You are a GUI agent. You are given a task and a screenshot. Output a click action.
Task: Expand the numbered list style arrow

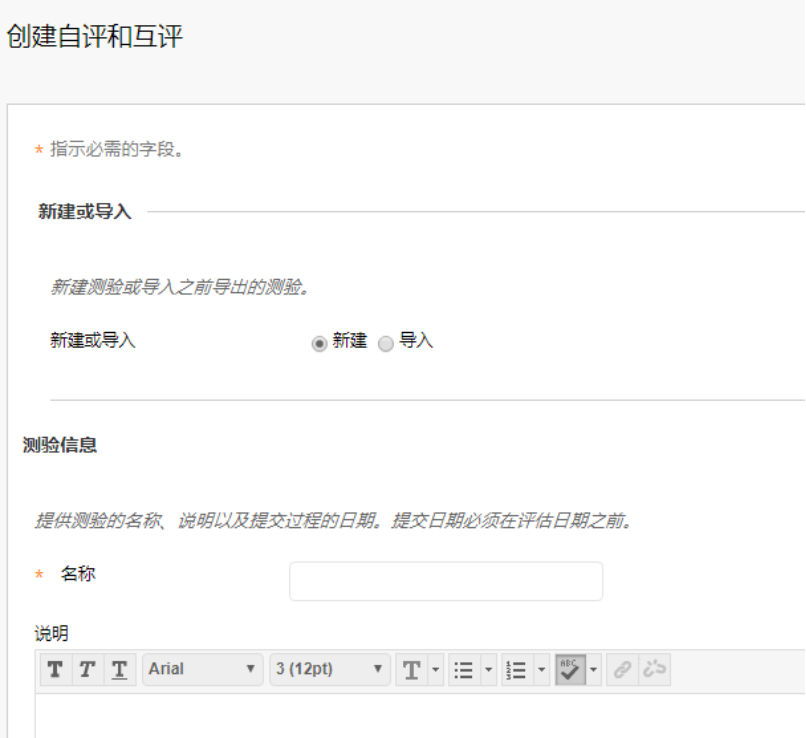(542, 669)
